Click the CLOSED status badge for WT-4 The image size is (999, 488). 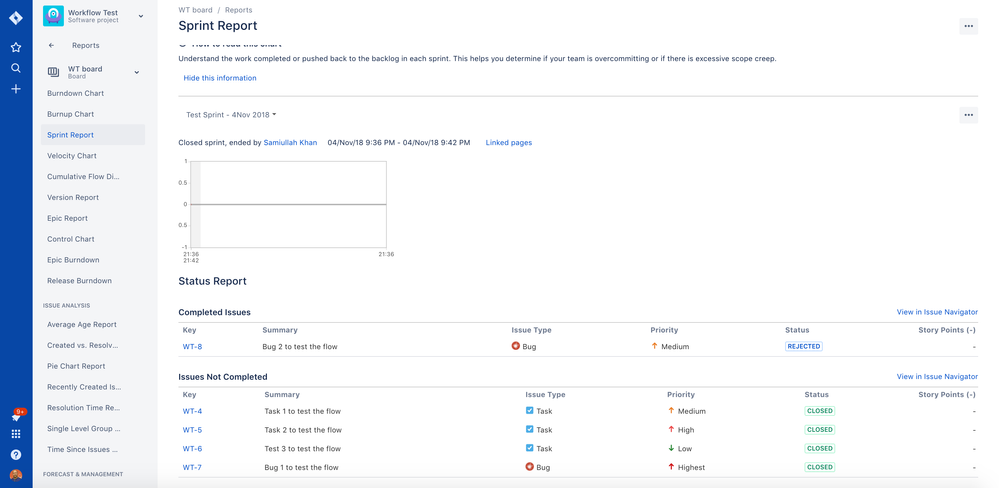point(819,411)
